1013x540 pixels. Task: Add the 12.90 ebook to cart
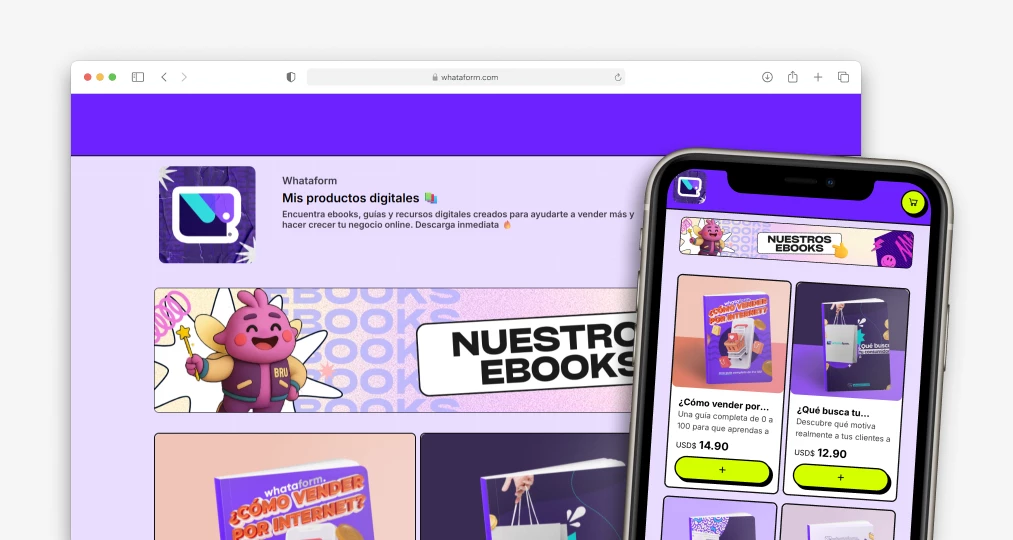(x=841, y=477)
